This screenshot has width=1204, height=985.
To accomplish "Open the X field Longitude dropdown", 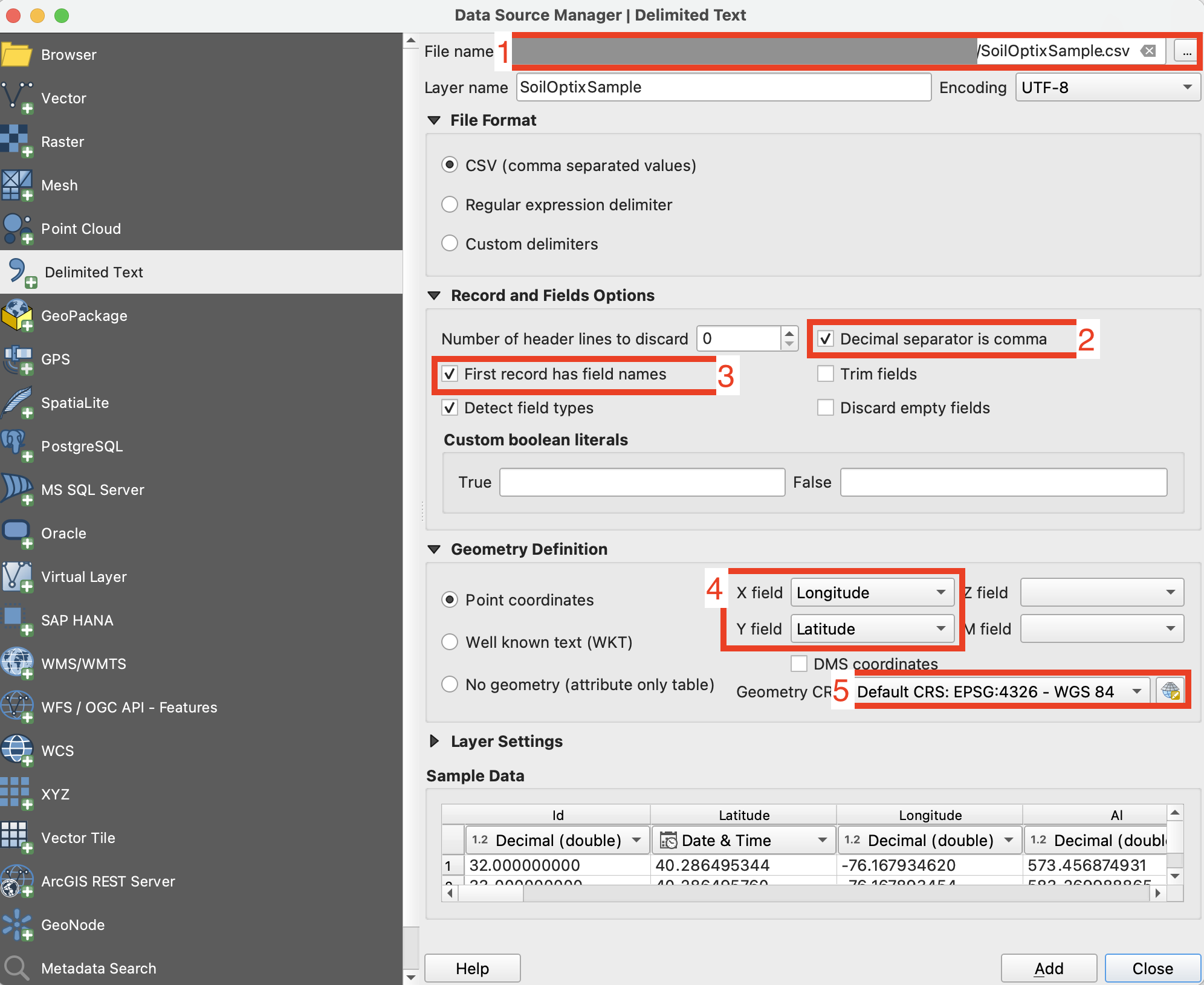I will pyautogui.click(x=872, y=592).
